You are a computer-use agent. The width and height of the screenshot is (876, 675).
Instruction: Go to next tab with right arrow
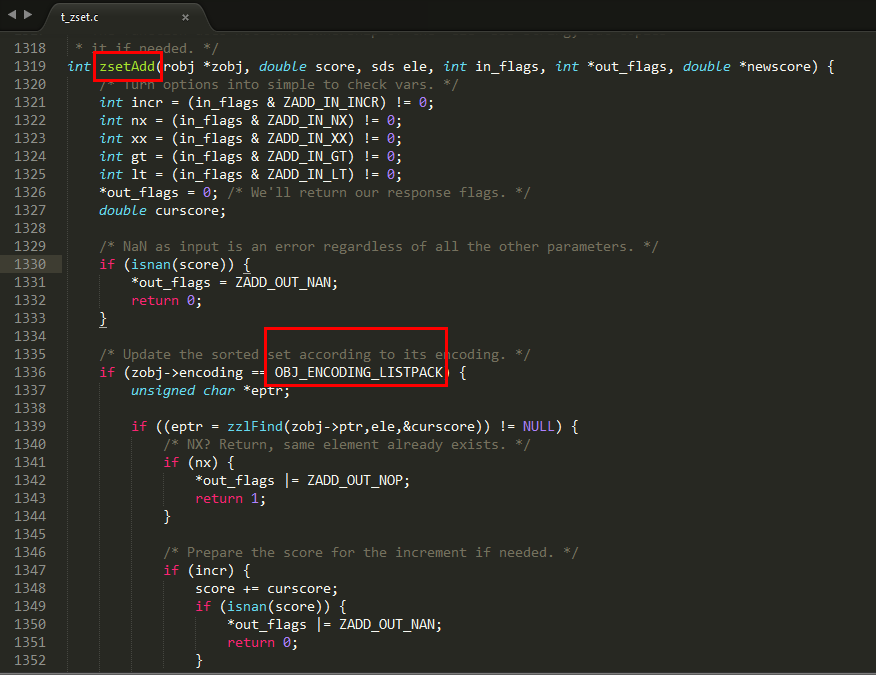pos(28,15)
